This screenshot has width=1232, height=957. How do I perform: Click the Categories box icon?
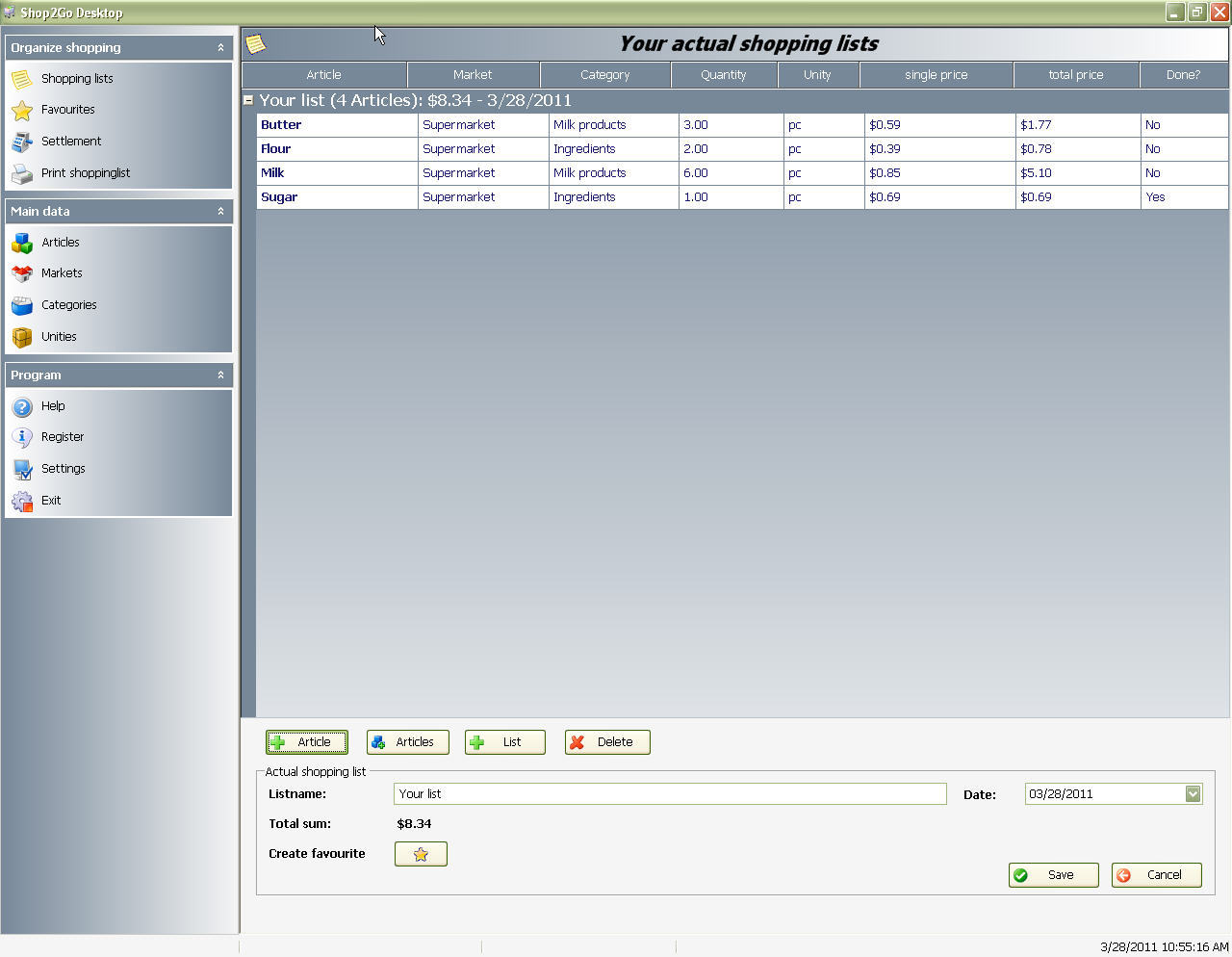click(22, 306)
